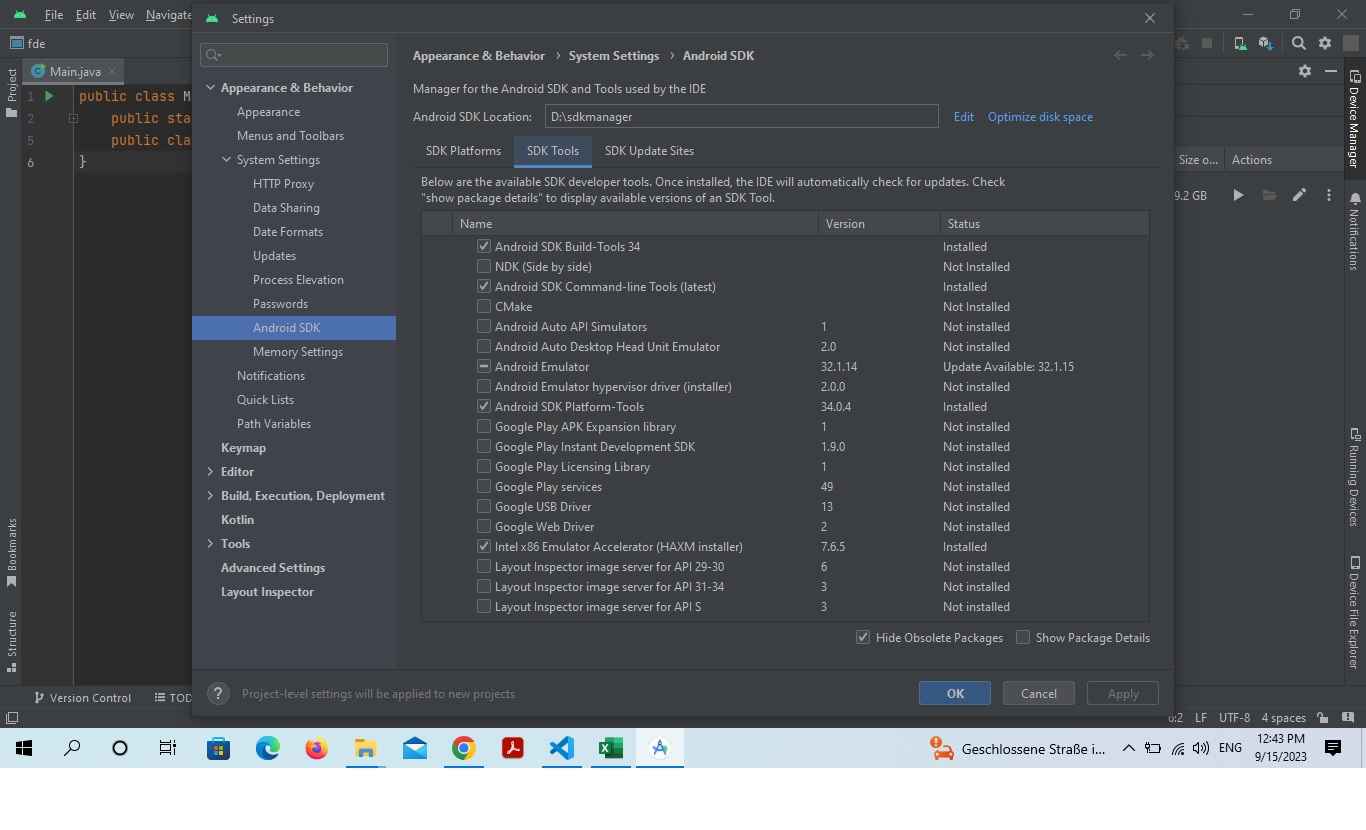Go back with the Settings back arrow
1366x830 pixels.
(x=1120, y=55)
